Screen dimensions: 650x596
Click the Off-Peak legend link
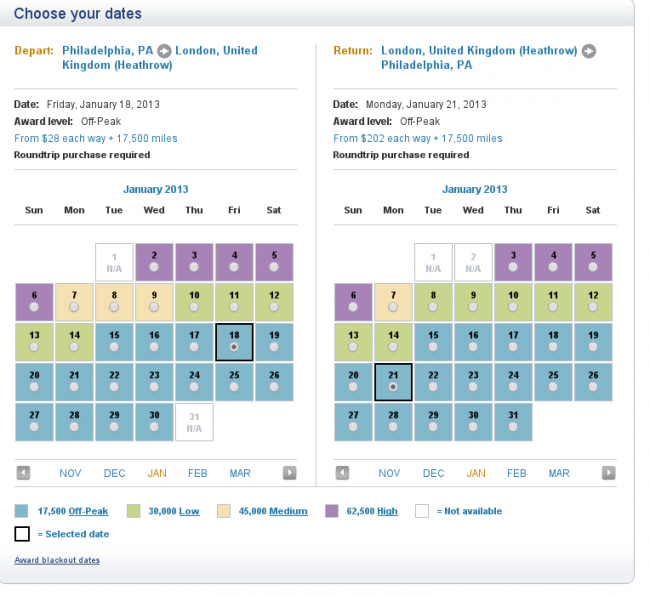tap(89, 511)
